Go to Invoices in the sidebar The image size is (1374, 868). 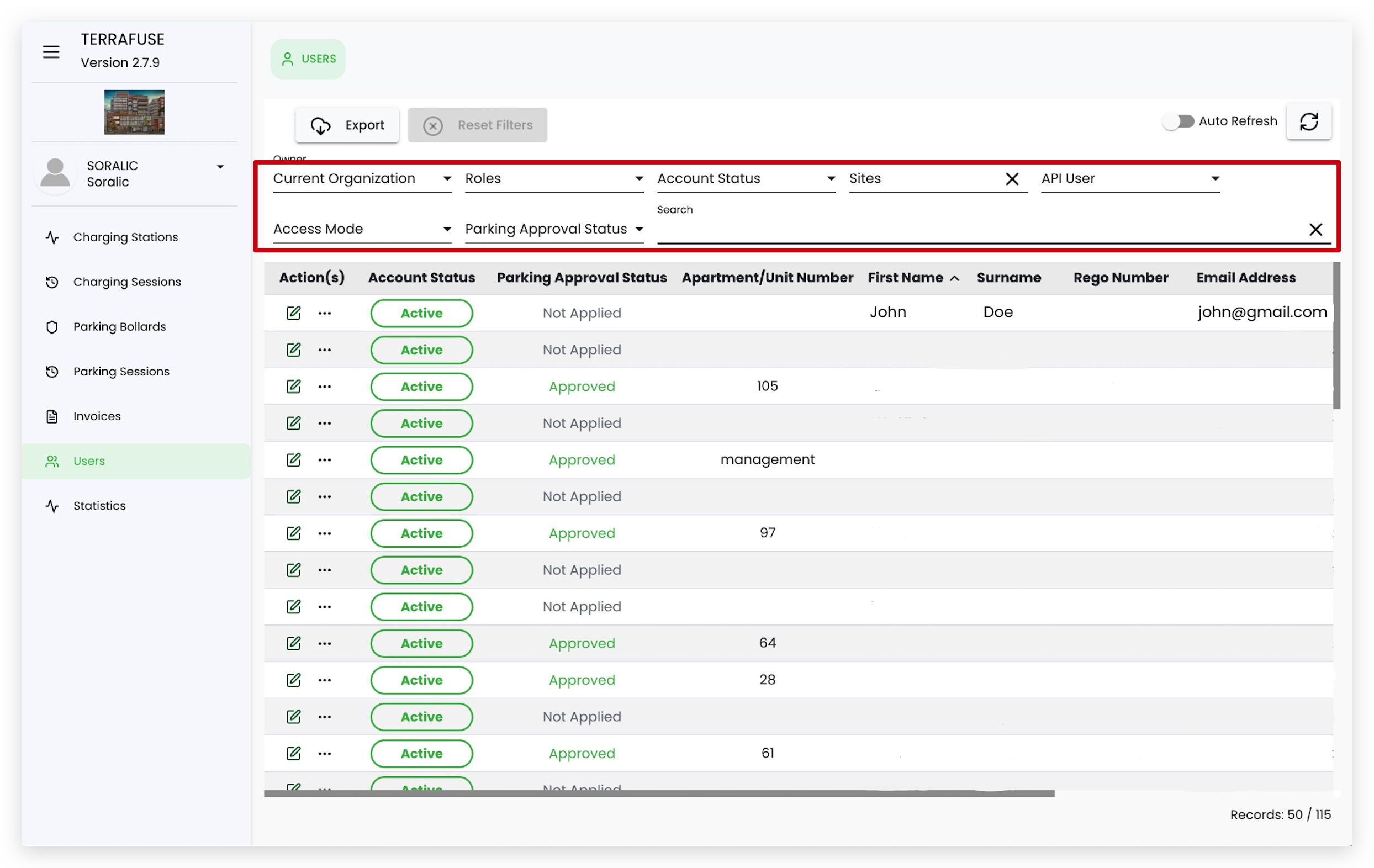97,416
